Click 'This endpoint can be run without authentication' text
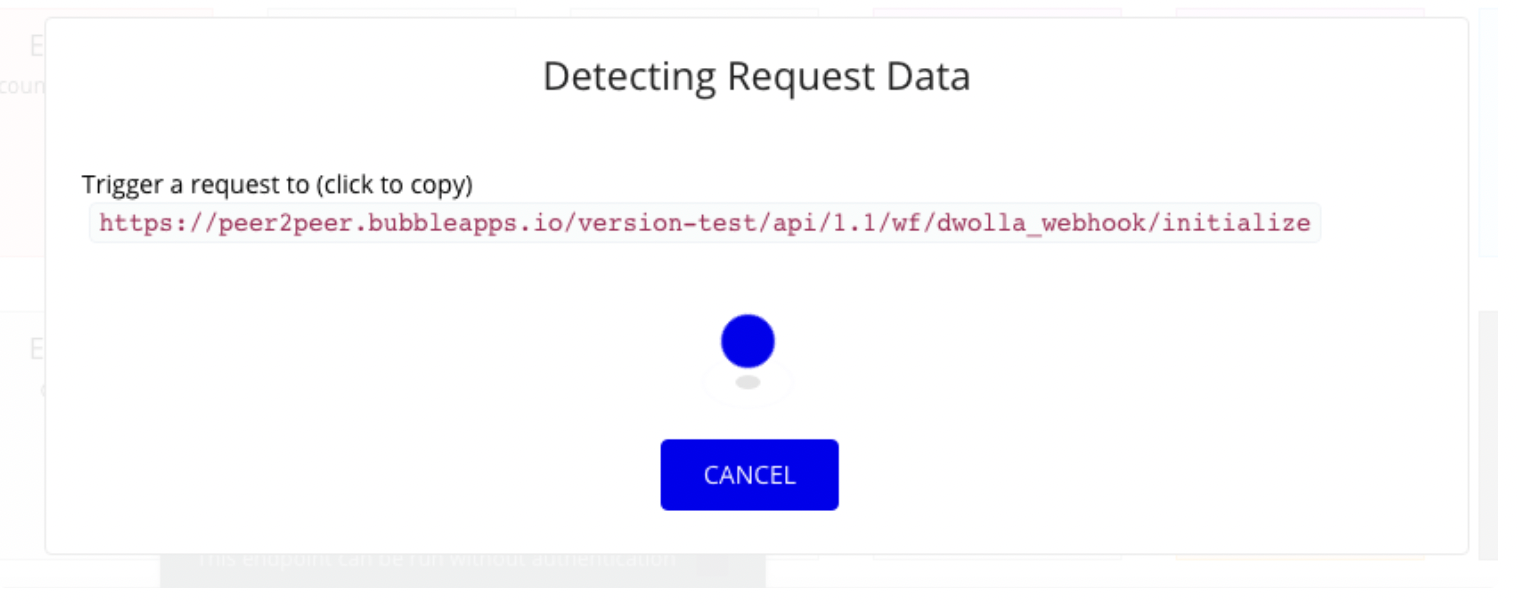 click(x=436, y=559)
